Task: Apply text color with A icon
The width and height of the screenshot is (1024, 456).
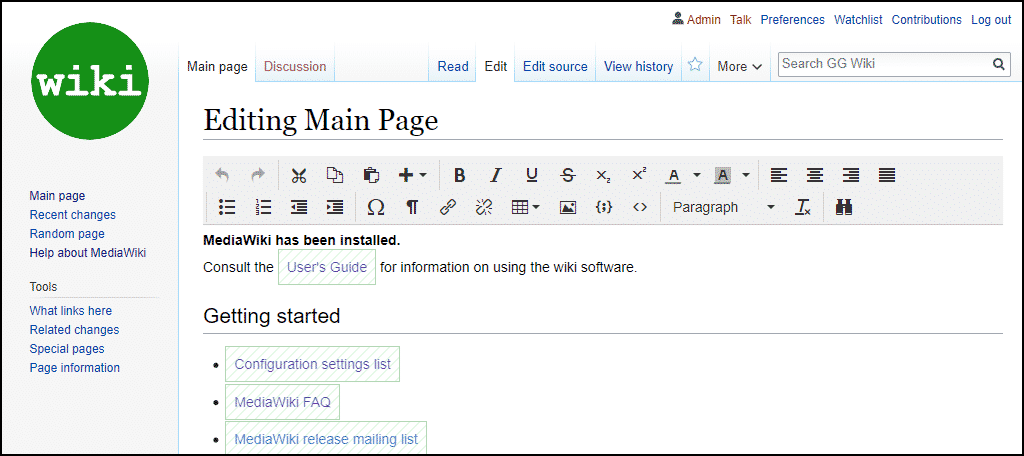Action: pyautogui.click(x=673, y=175)
